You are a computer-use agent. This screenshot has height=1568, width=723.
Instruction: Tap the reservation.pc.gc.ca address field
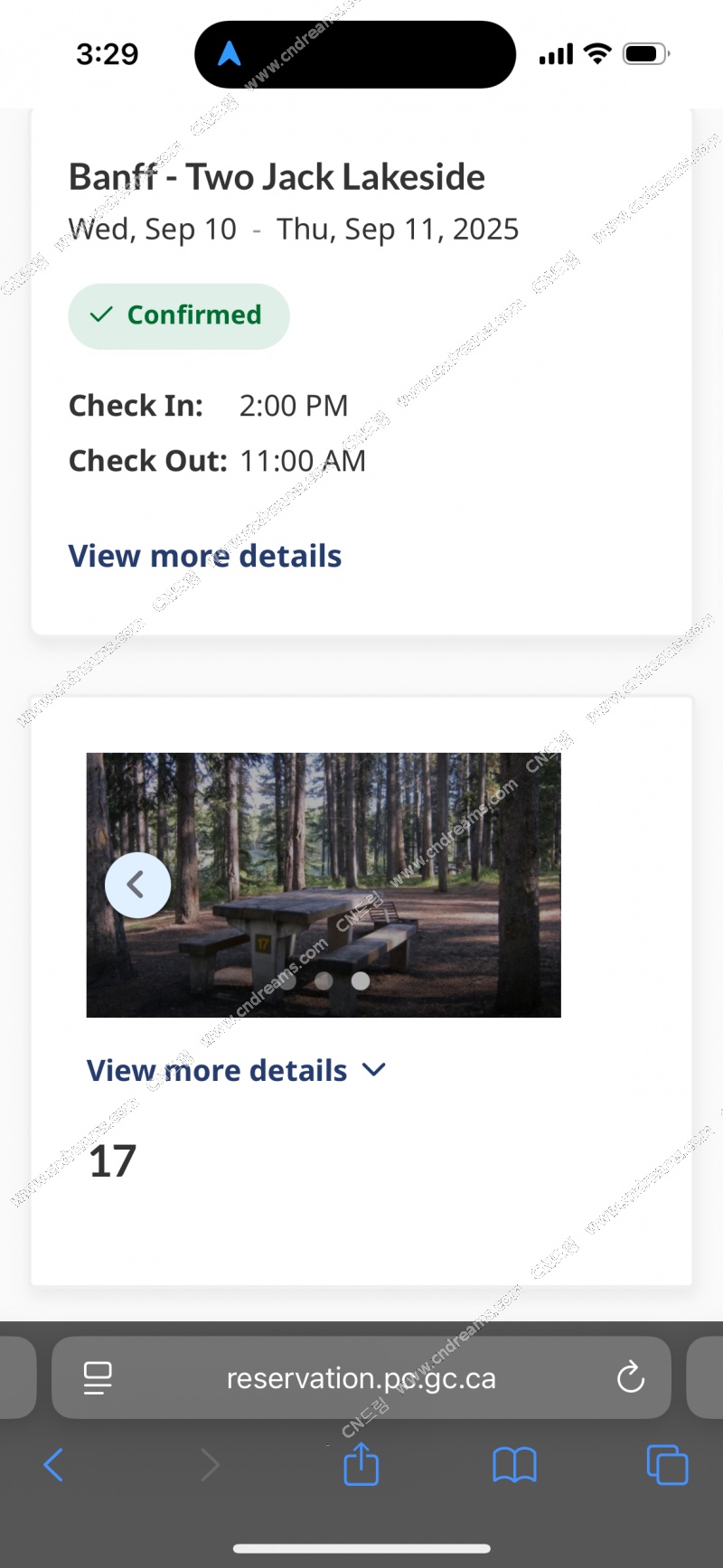361,1377
